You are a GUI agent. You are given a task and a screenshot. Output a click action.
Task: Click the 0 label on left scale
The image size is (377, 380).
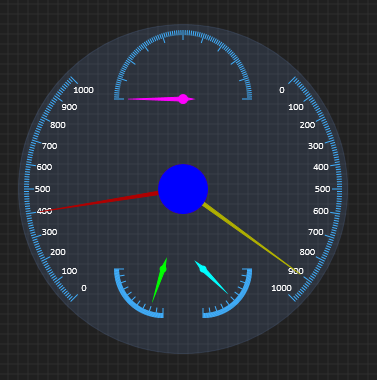pos(84,288)
